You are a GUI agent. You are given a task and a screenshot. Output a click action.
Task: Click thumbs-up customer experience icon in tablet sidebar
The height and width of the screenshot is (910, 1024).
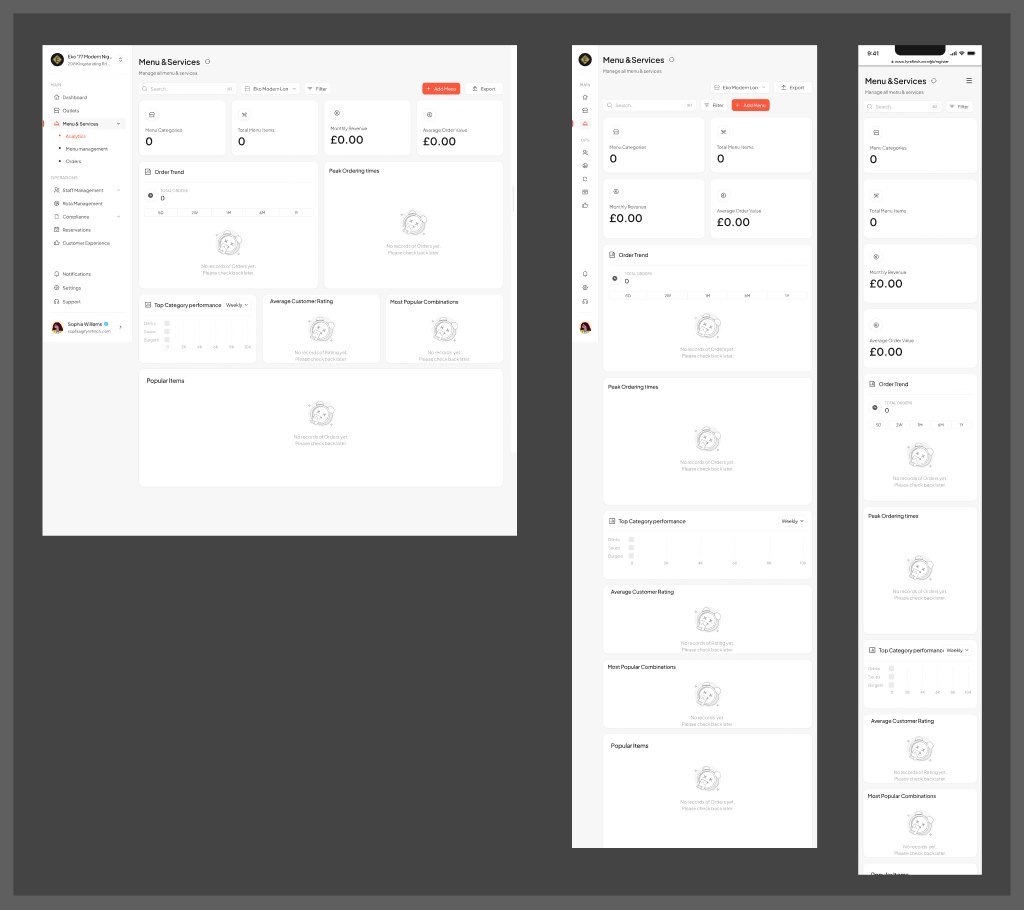click(x=585, y=205)
